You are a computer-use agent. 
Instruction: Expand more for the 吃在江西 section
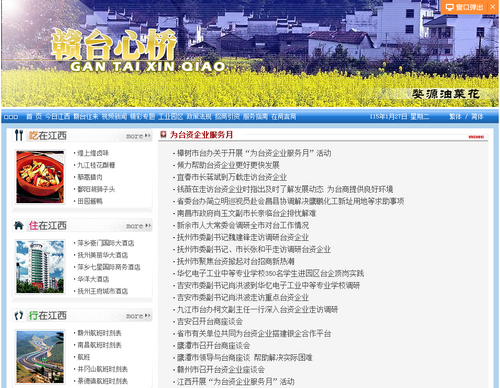point(138,136)
